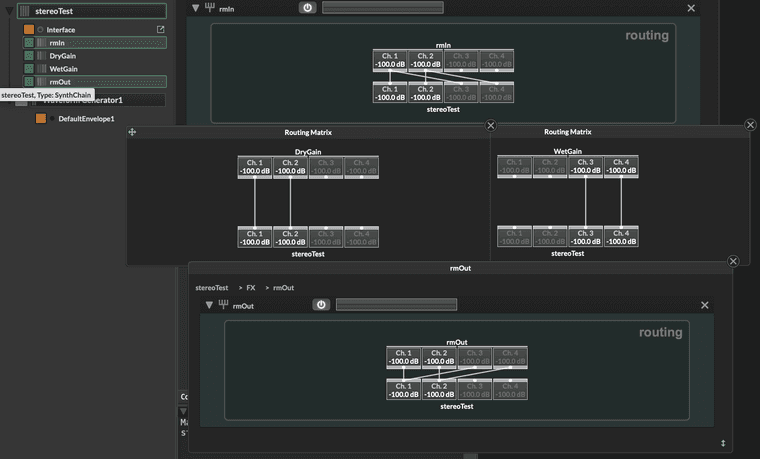The image size is (760, 459).
Task: Click DryGain source Ch. 1 box
Action: point(255,167)
